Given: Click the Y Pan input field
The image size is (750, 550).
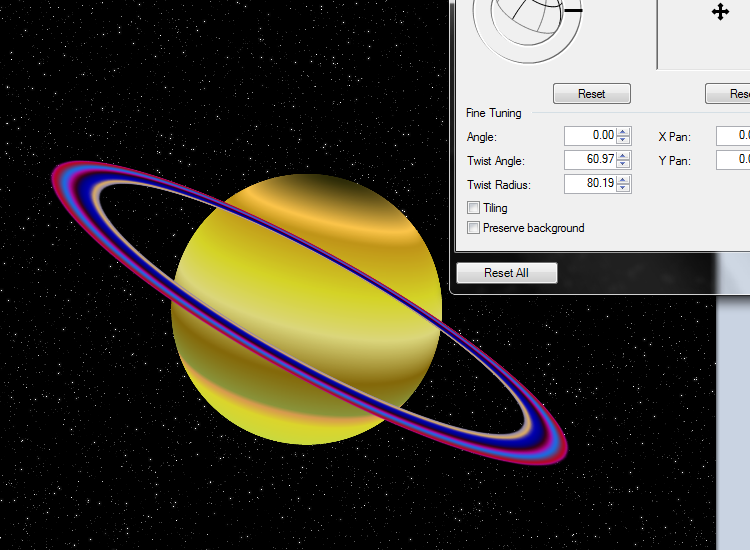Looking at the screenshot, I should coord(733,160).
